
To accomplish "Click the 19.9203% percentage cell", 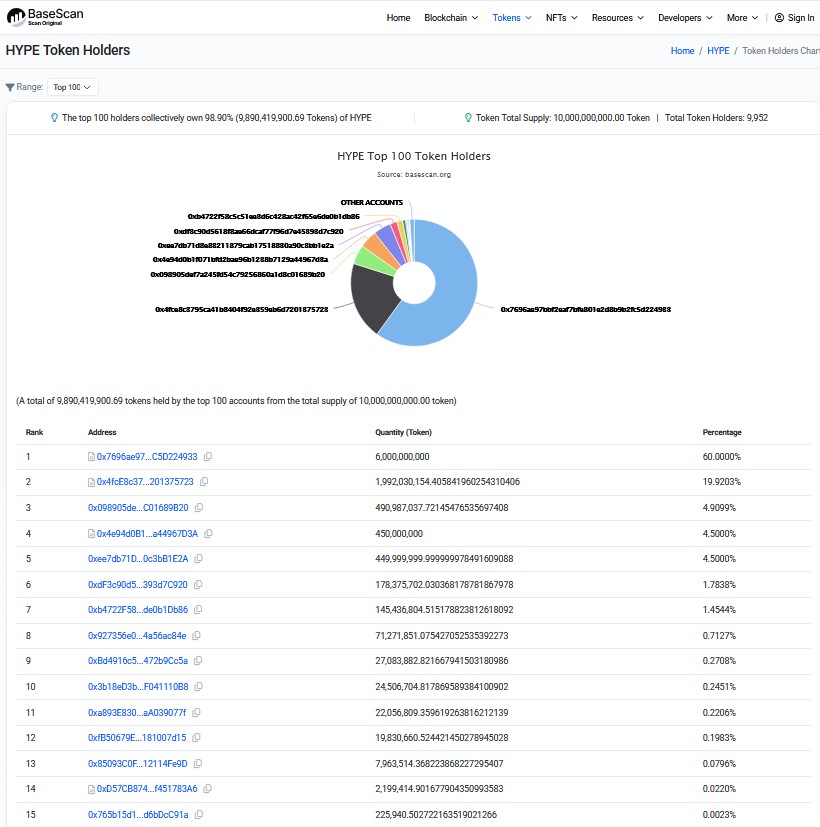I will 721,482.
